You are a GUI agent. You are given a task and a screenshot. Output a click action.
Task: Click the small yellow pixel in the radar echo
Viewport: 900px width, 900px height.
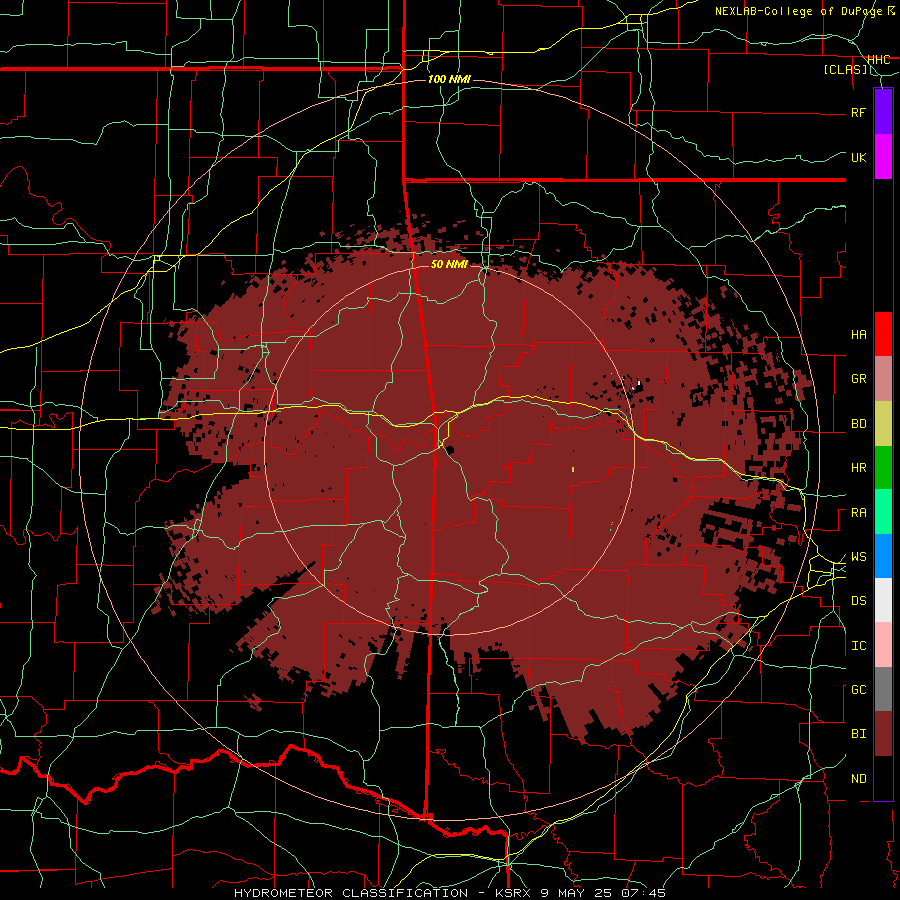coord(573,470)
